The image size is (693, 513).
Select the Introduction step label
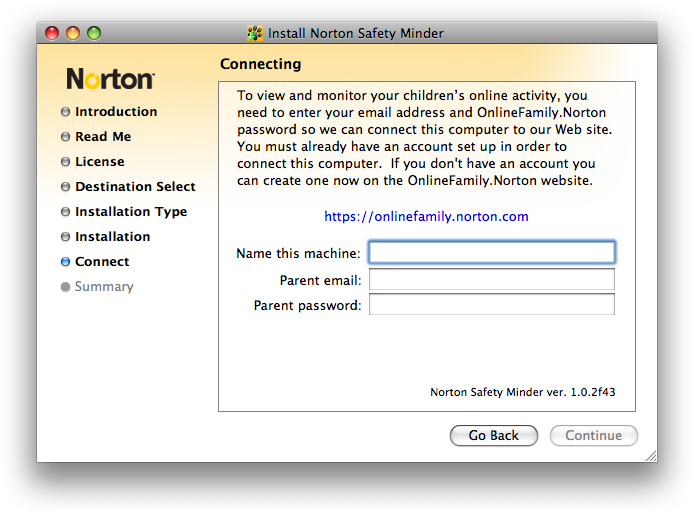pyautogui.click(x=116, y=112)
